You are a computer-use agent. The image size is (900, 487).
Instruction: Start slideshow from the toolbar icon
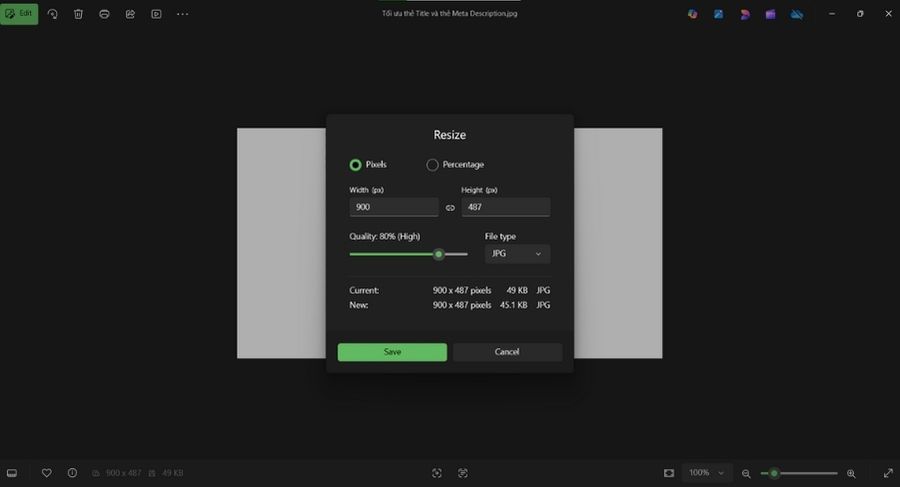[156, 14]
